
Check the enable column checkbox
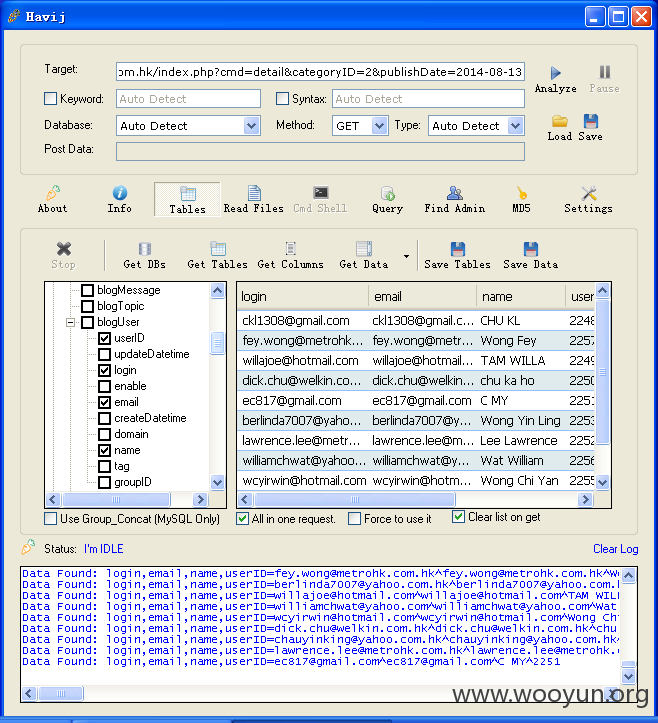pyautogui.click(x=105, y=386)
